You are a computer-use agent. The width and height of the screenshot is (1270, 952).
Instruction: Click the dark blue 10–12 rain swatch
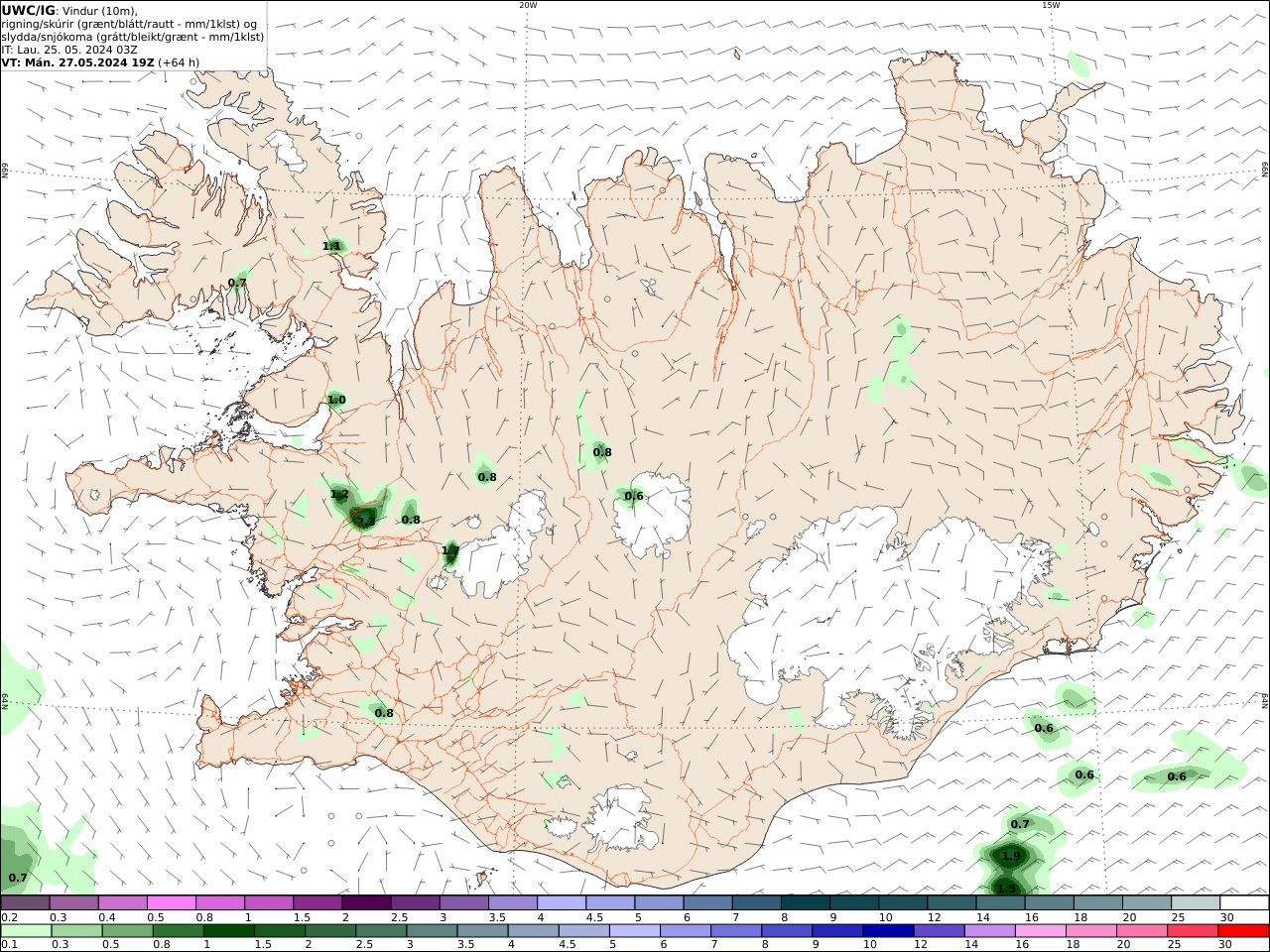[888, 931]
